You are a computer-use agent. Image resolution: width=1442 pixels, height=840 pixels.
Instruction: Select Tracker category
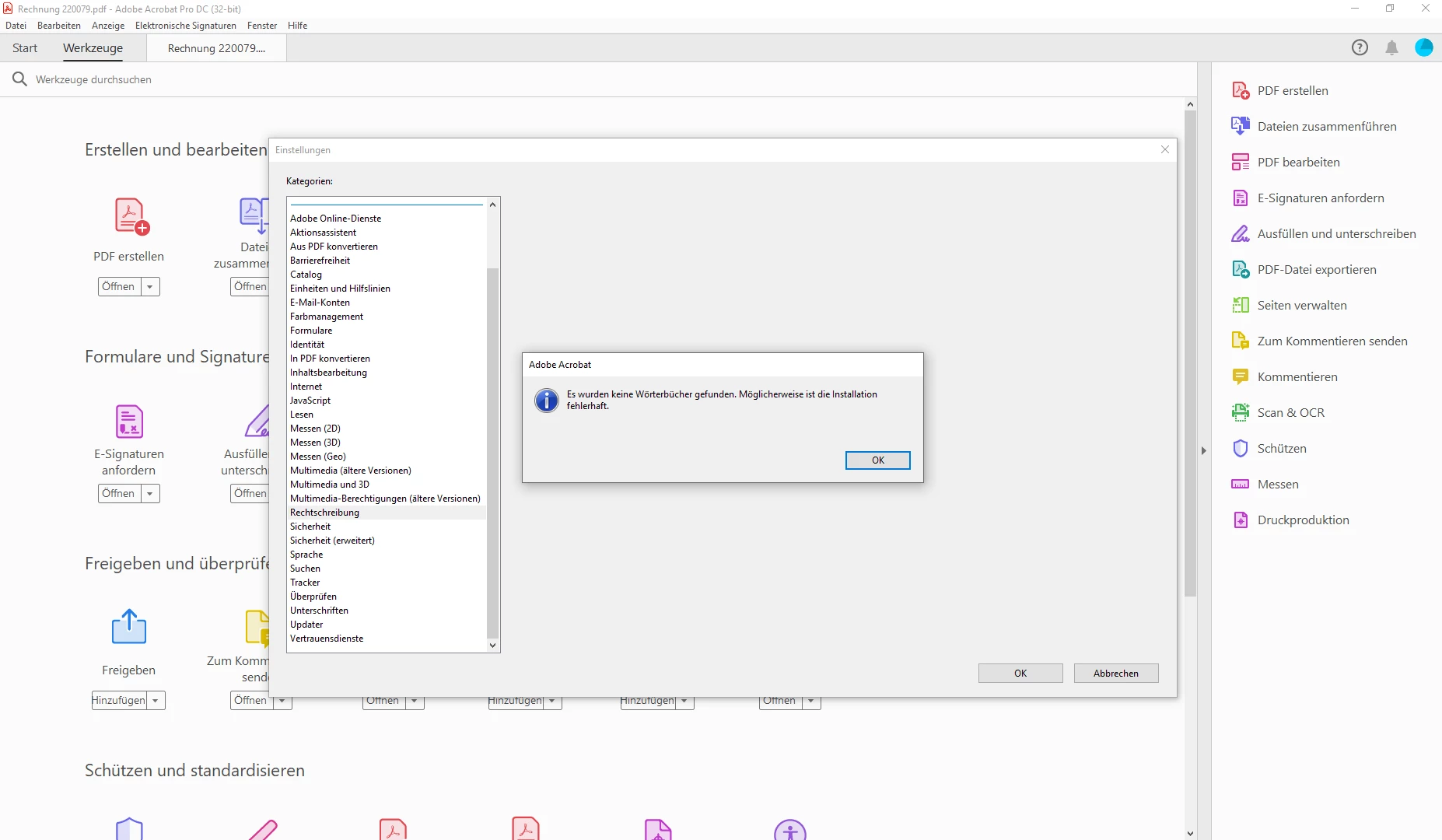pyautogui.click(x=387, y=583)
